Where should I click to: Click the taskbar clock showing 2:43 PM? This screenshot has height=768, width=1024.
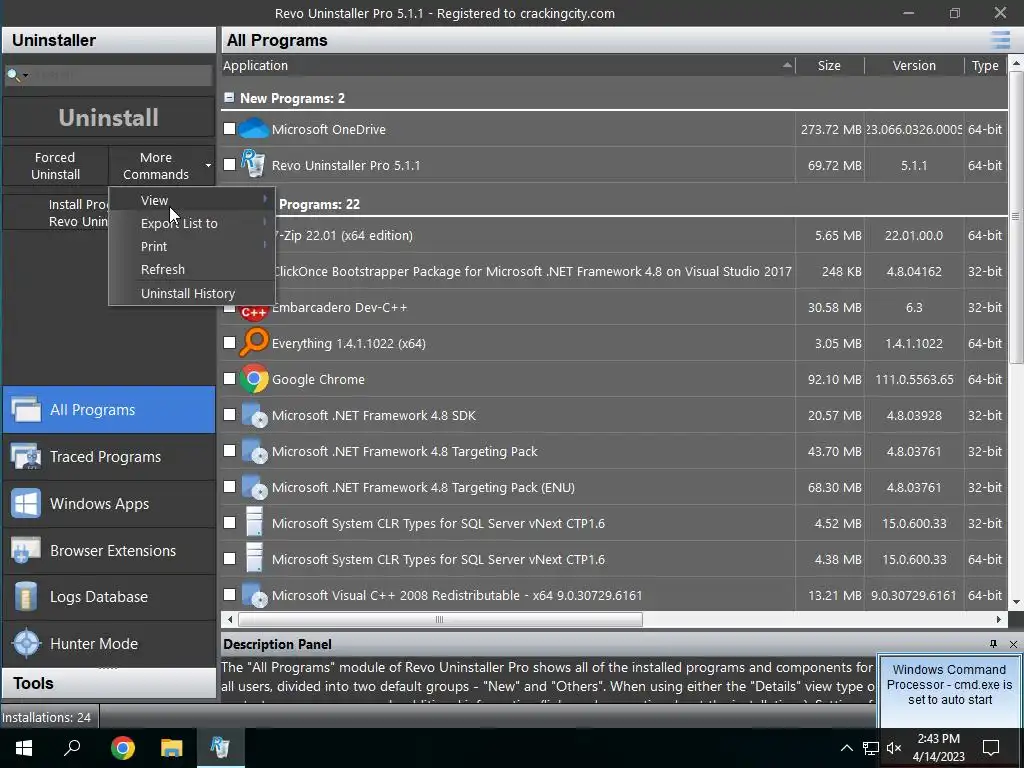pos(938,748)
